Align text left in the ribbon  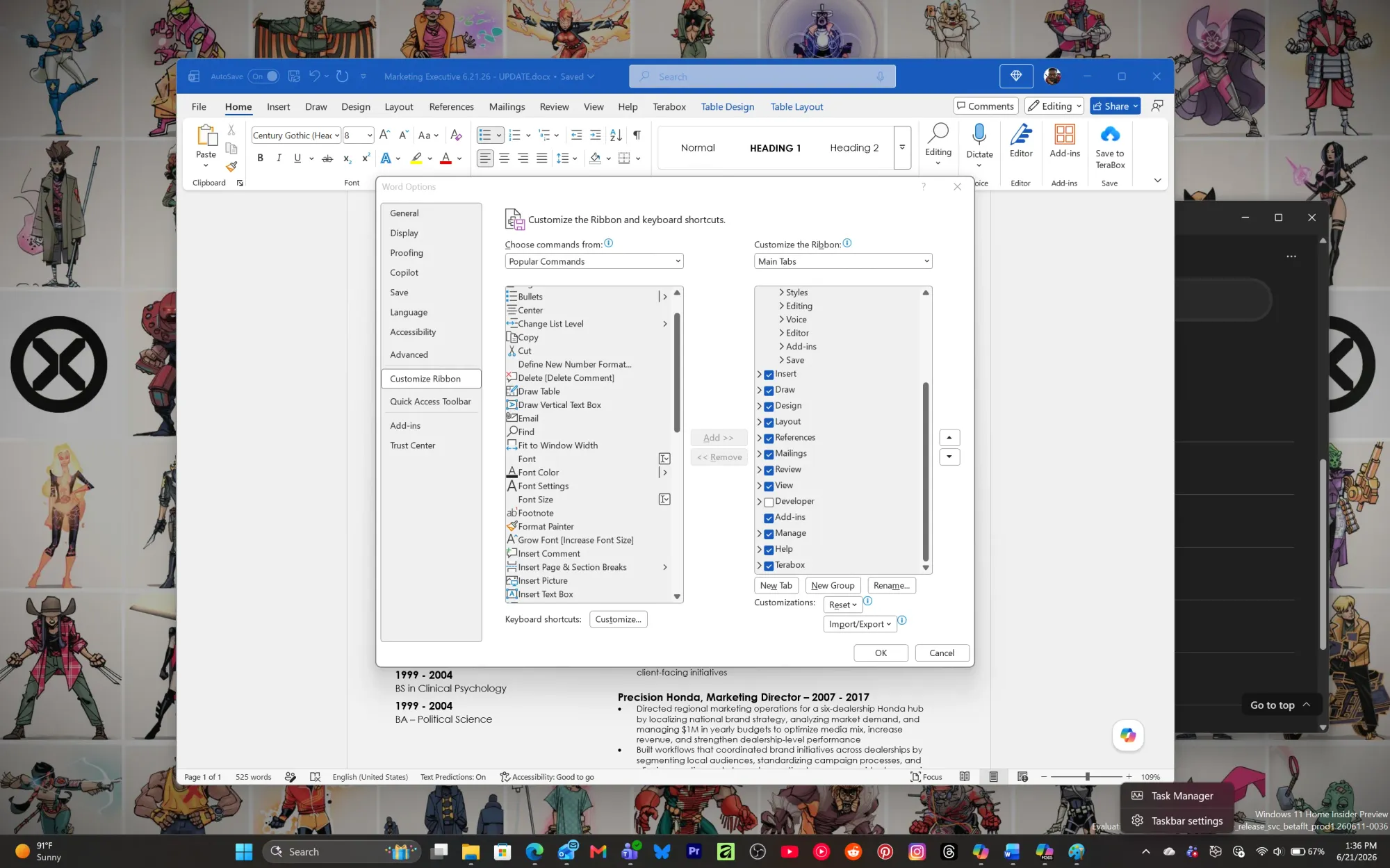click(485, 158)
